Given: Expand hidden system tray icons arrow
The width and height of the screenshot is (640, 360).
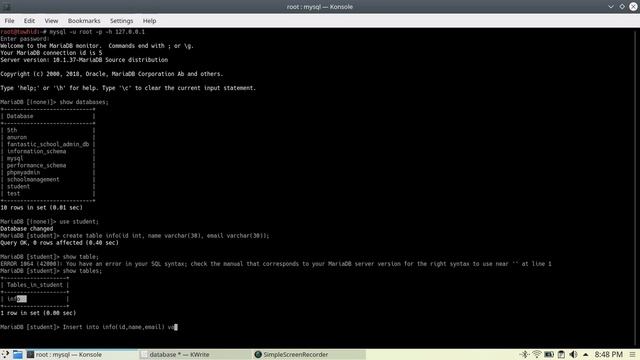Looking at the screenshot, I should pyautogui.click(x=586, y=355).
